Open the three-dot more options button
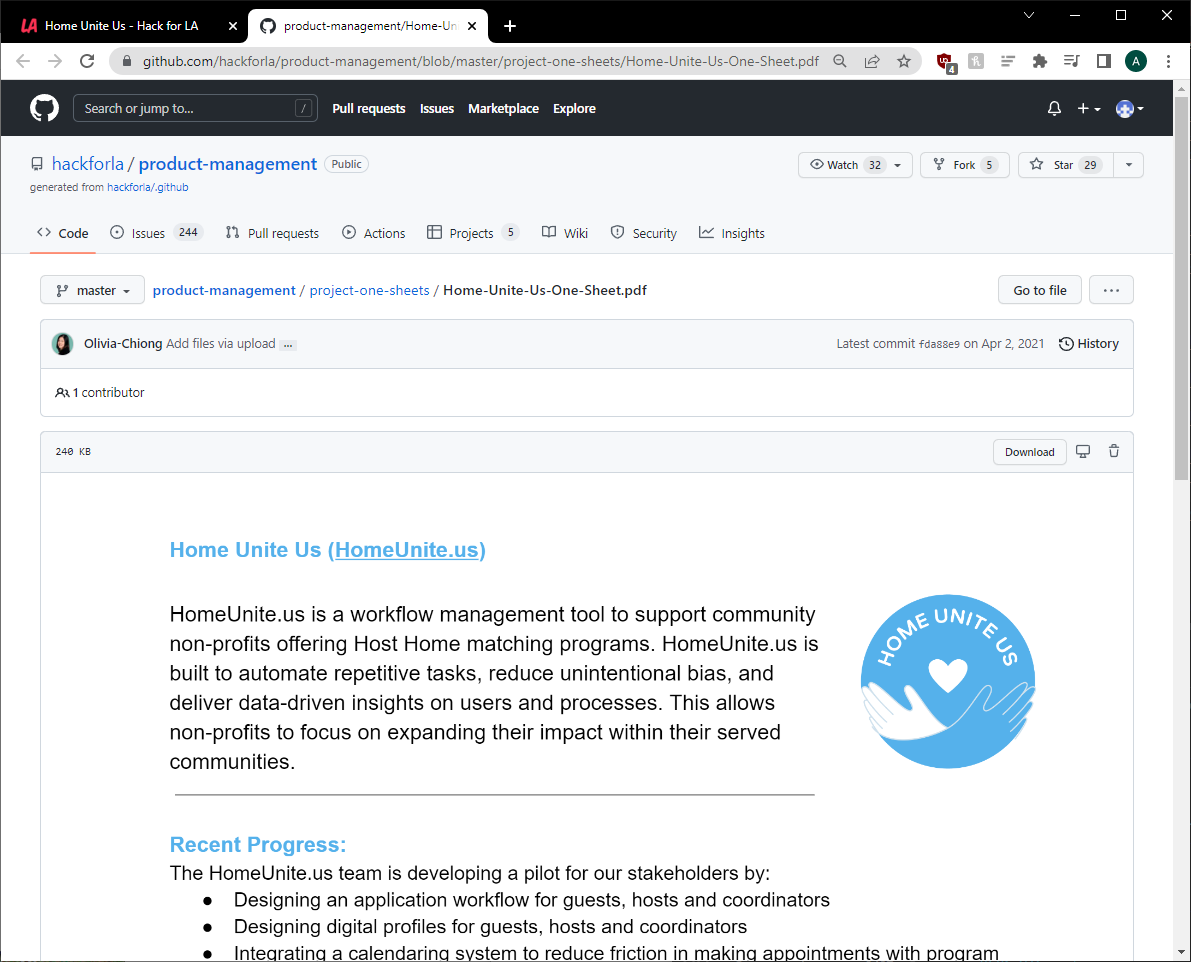This screenshot has width=1191, height=962. (1111, 290)
